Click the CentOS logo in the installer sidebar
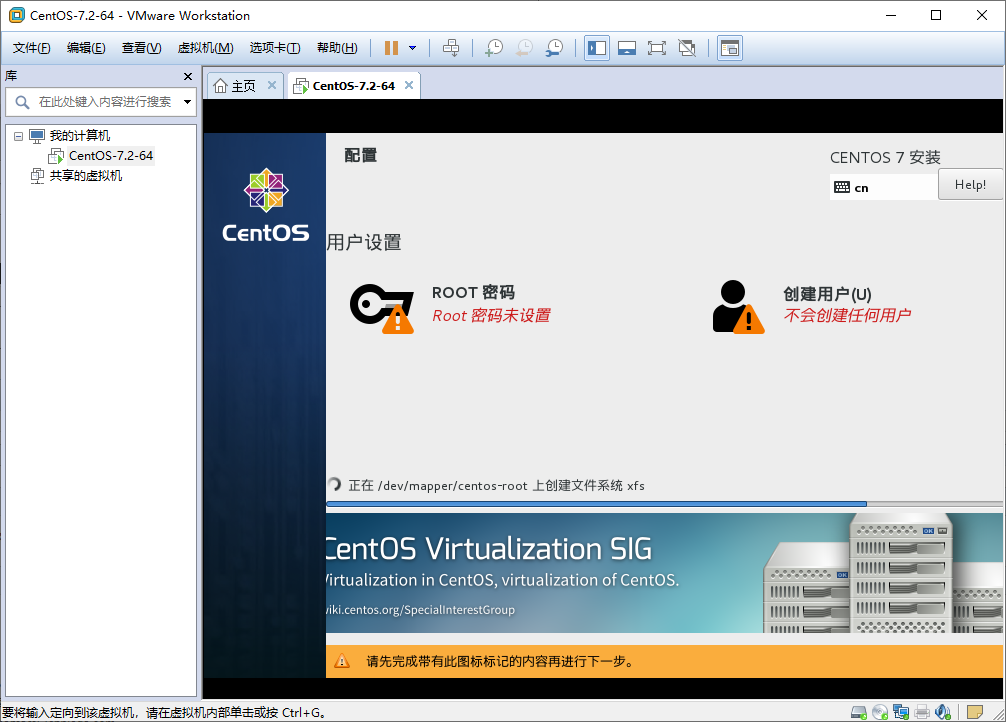This screenshot has height=722, width=1006. (266, 205)
